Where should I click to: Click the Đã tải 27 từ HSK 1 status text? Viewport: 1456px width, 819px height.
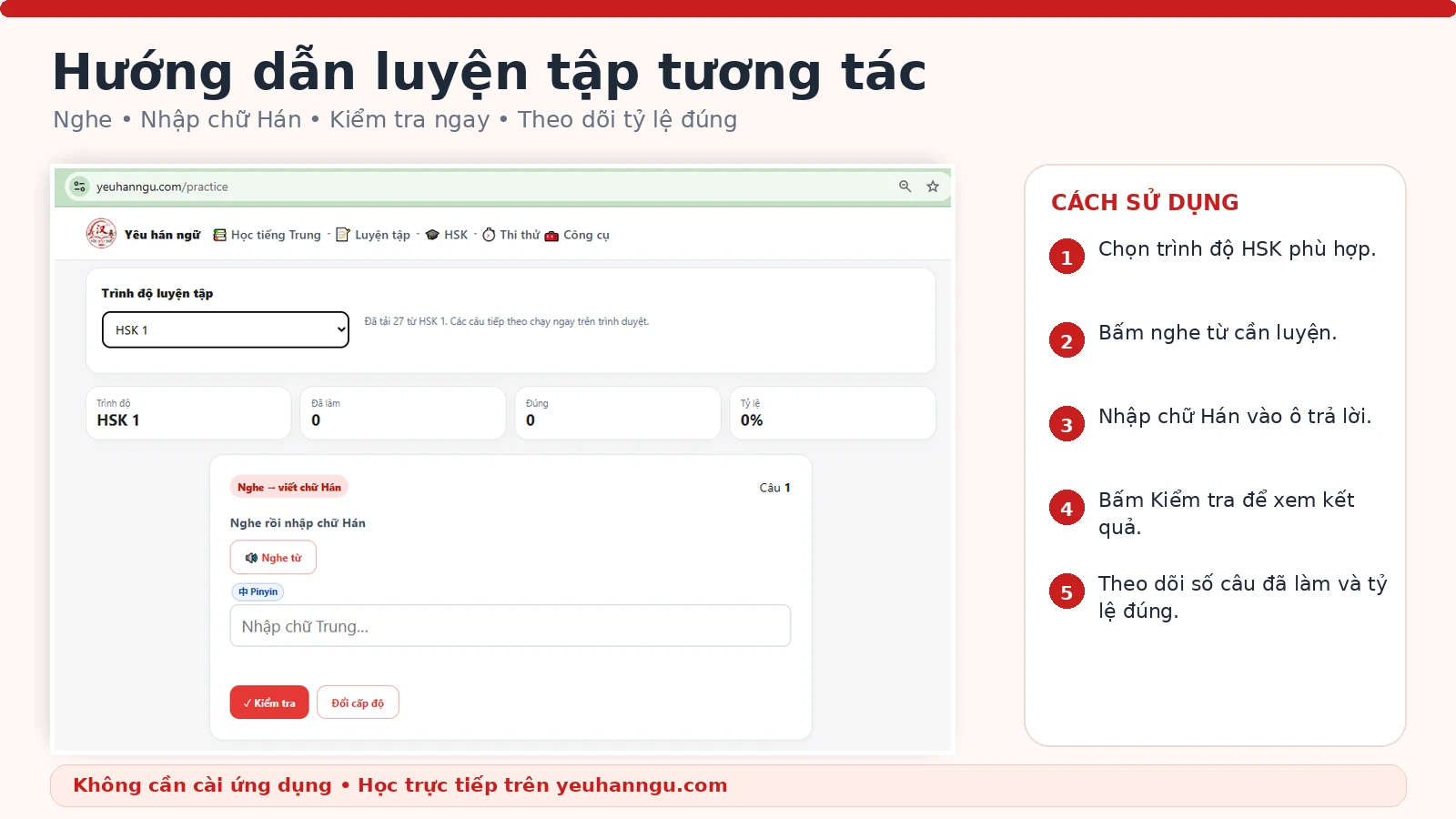point(507,321)
